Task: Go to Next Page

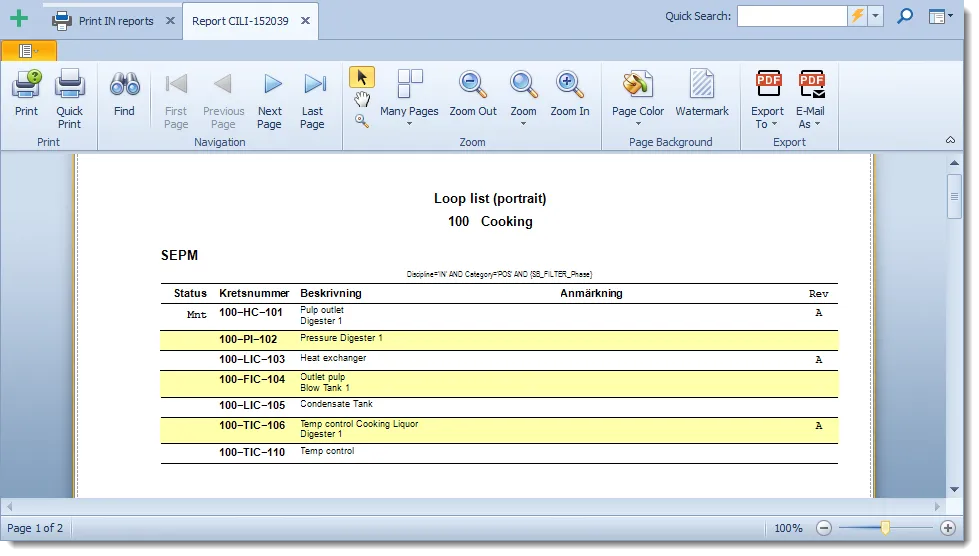Action: pyautogui.click(x=270, y=100)
